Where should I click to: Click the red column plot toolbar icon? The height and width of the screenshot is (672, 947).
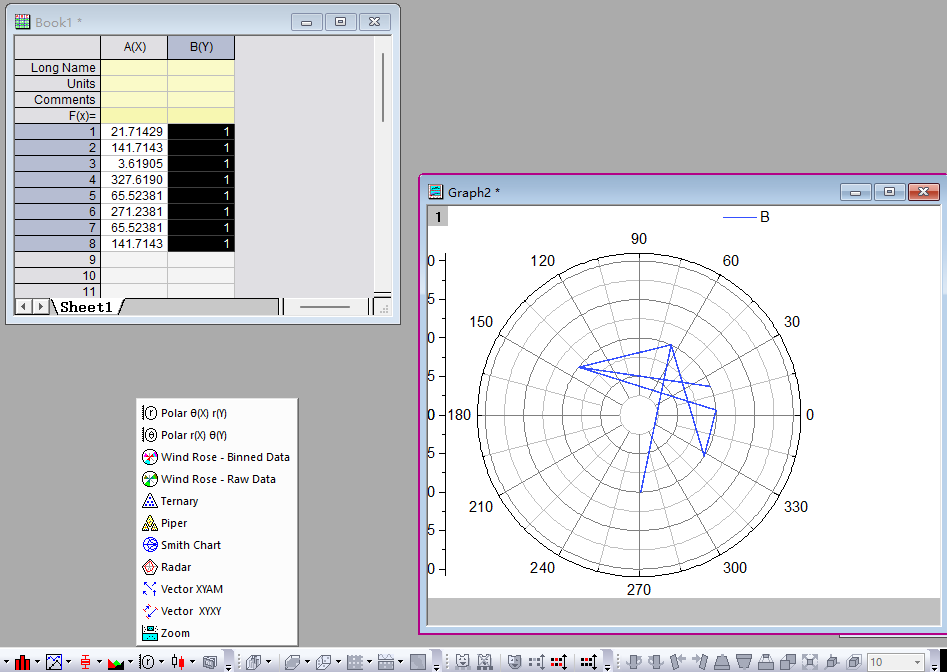pos(22,662)
